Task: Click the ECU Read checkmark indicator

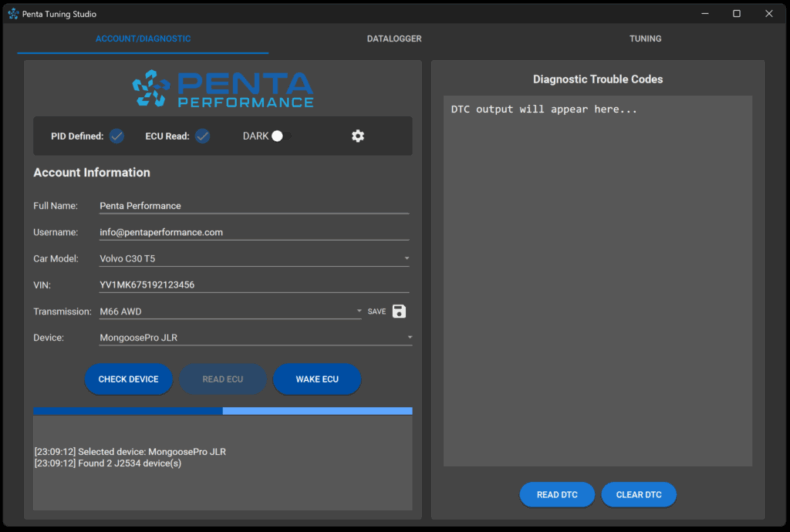Action: (x=203, y=136)
